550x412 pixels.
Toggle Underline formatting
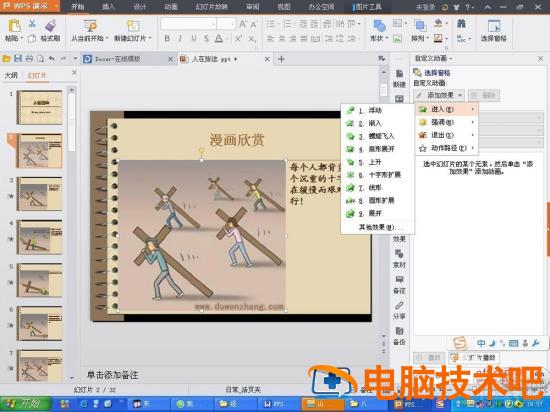pos(194,38)
